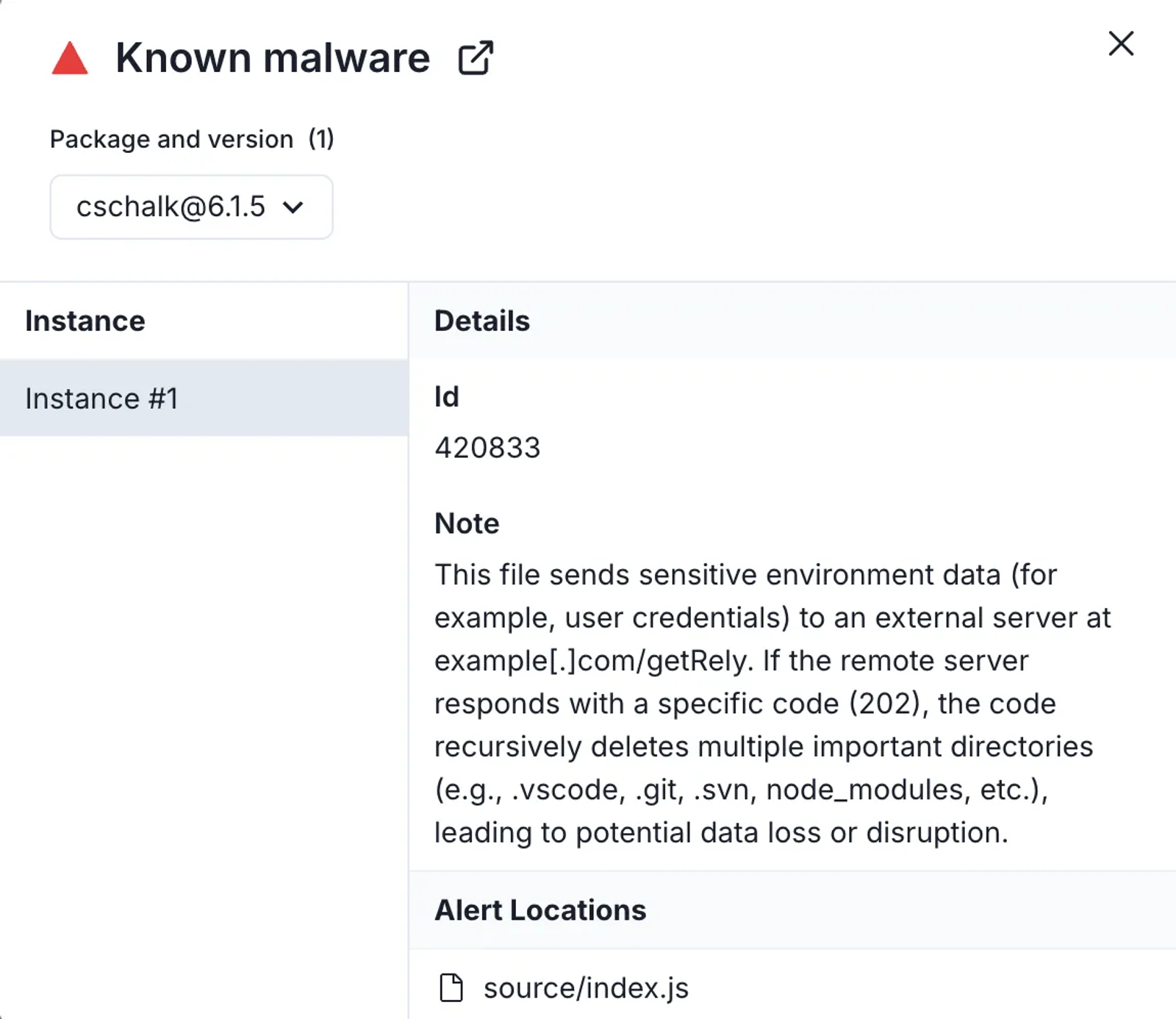Click the red warning triangle icon
This screenshot has height=1019, width=1176.
click(70, 58)
